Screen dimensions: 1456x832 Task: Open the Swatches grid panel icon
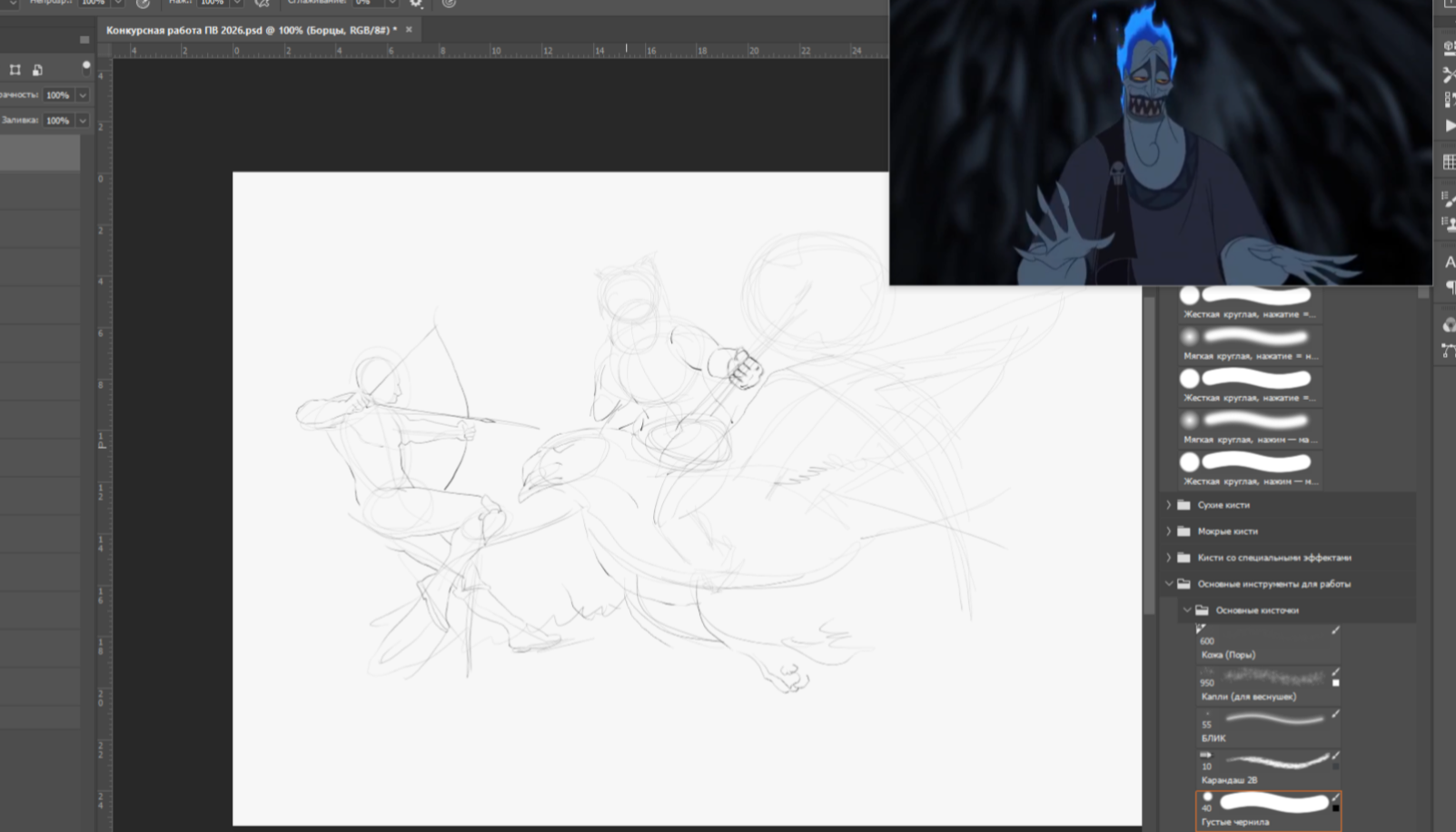[x=1448, y=162]
